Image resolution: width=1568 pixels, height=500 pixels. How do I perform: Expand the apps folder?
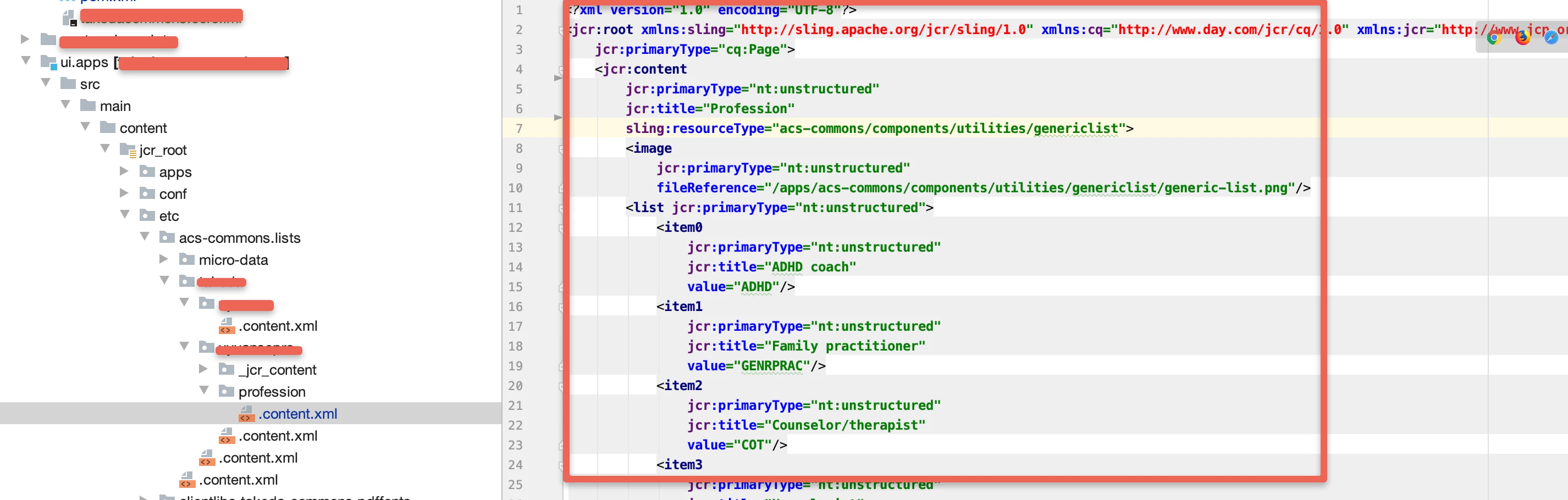tap(124, 171)
